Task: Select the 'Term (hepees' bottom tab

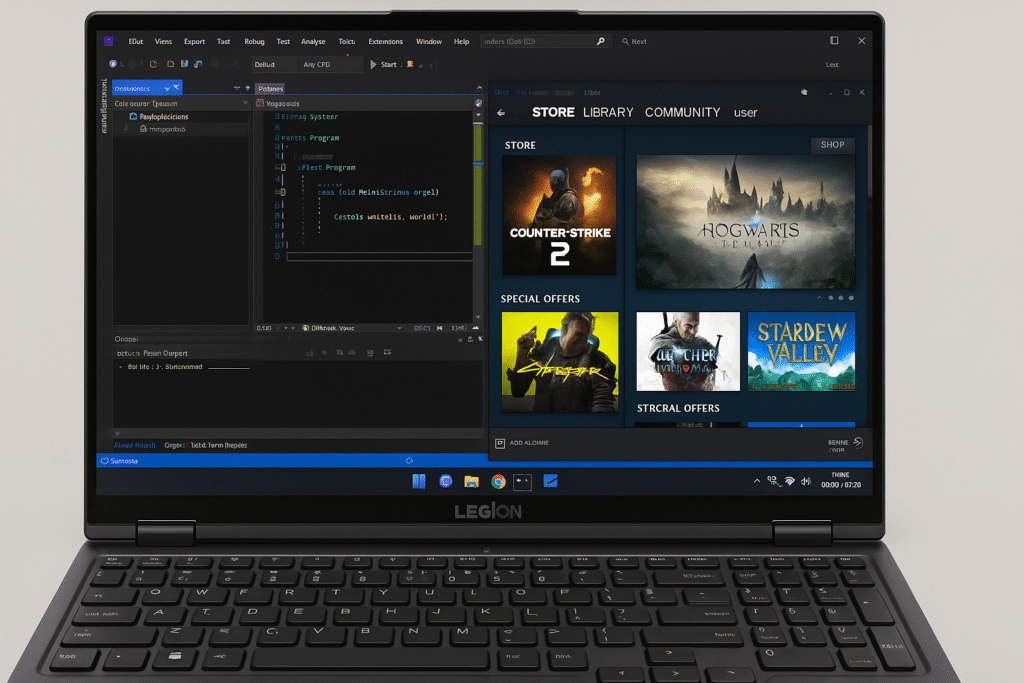Action: 219,445
